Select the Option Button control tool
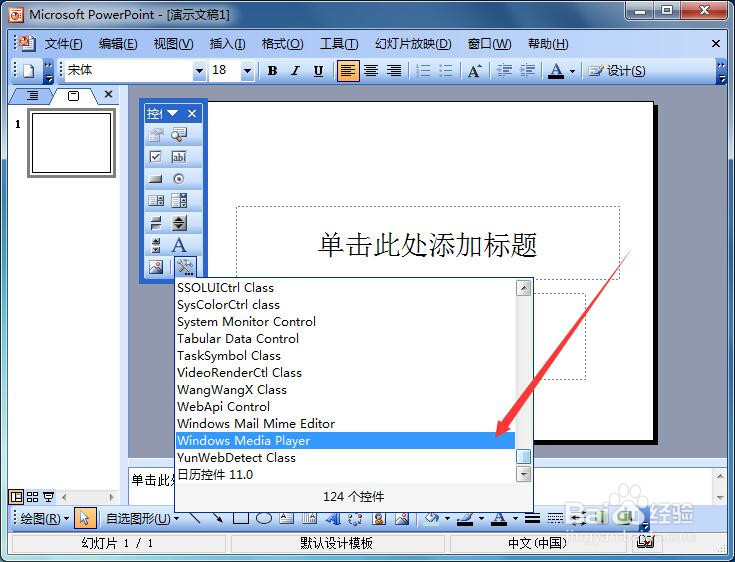 [x=179, y=179]
